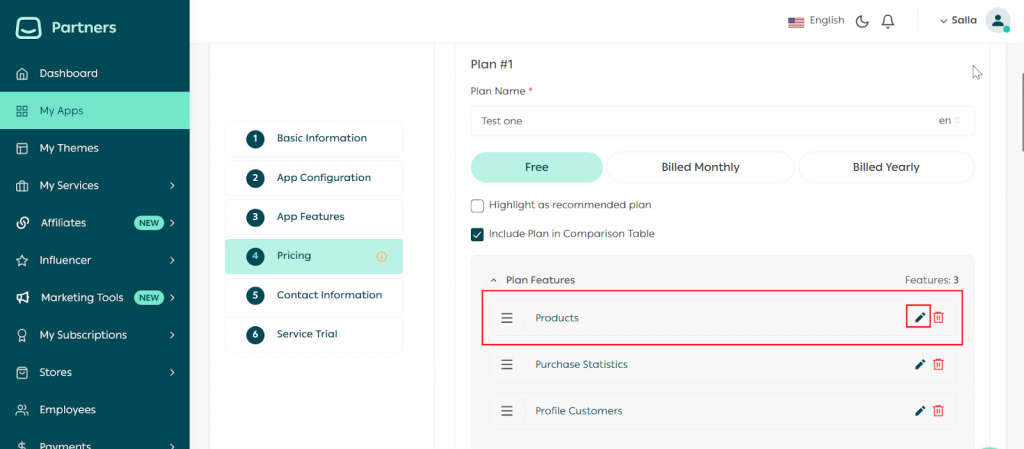Click the info icon on the Pricing step
The height and width of the screenshot is (449, 1024).
[381, 256]
